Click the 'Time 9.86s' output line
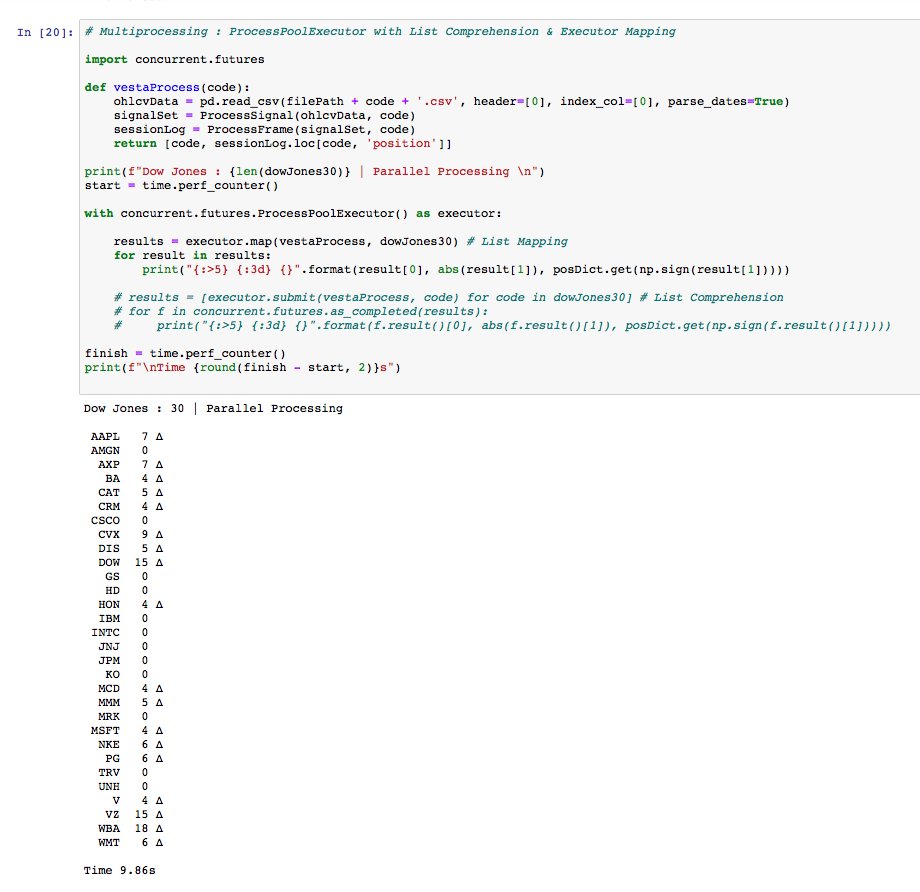This screenshot has width=920, height=892. click(x=120, y=871)
